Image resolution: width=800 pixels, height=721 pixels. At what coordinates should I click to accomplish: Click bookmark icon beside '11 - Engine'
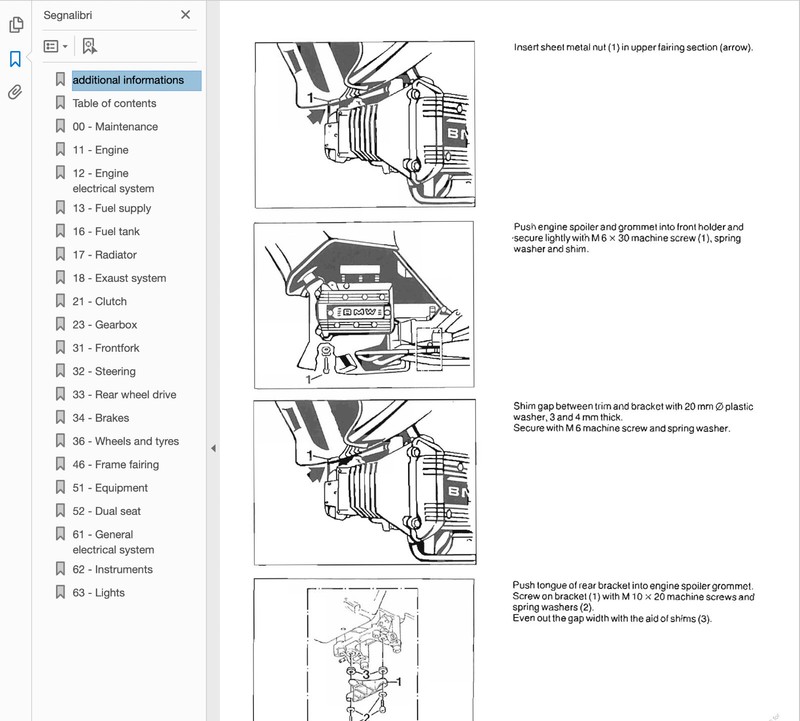click(x=60, y=149)
